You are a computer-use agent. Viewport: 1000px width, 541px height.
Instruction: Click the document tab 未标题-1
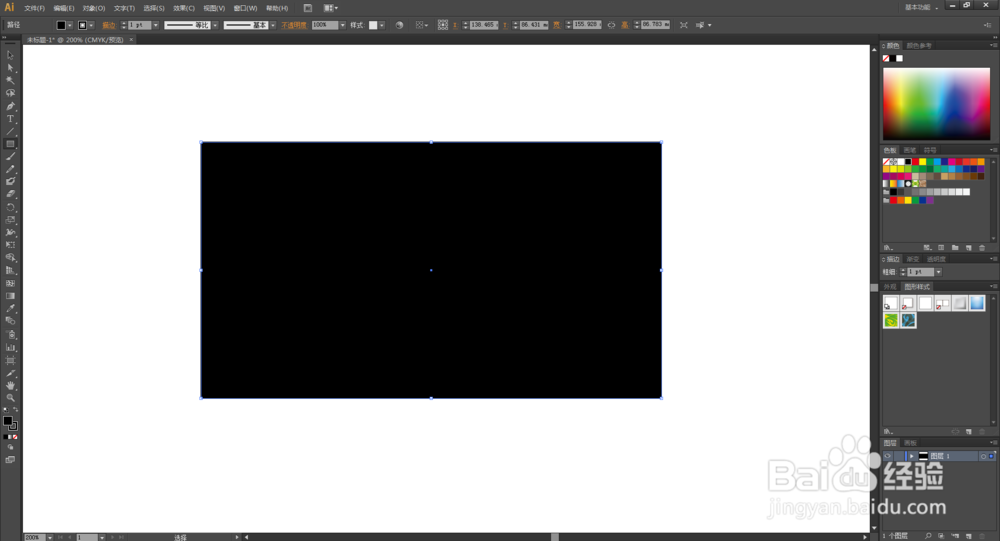tap(75, 40)
